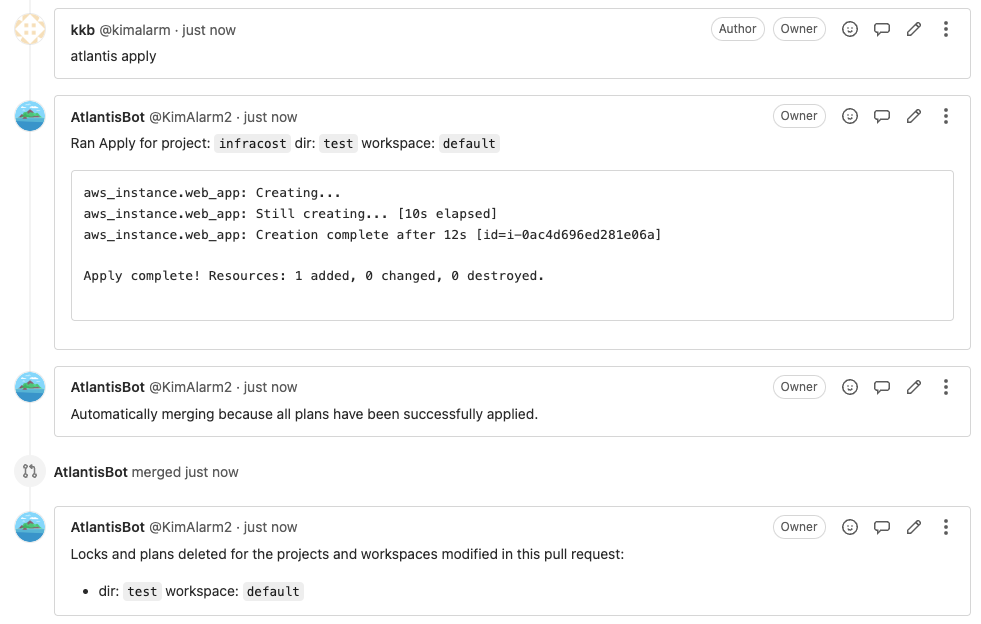Viewport: 981px width, 624px height.
Task: Add reaction to the Ran Apply comment
Action: pos(850,116)
